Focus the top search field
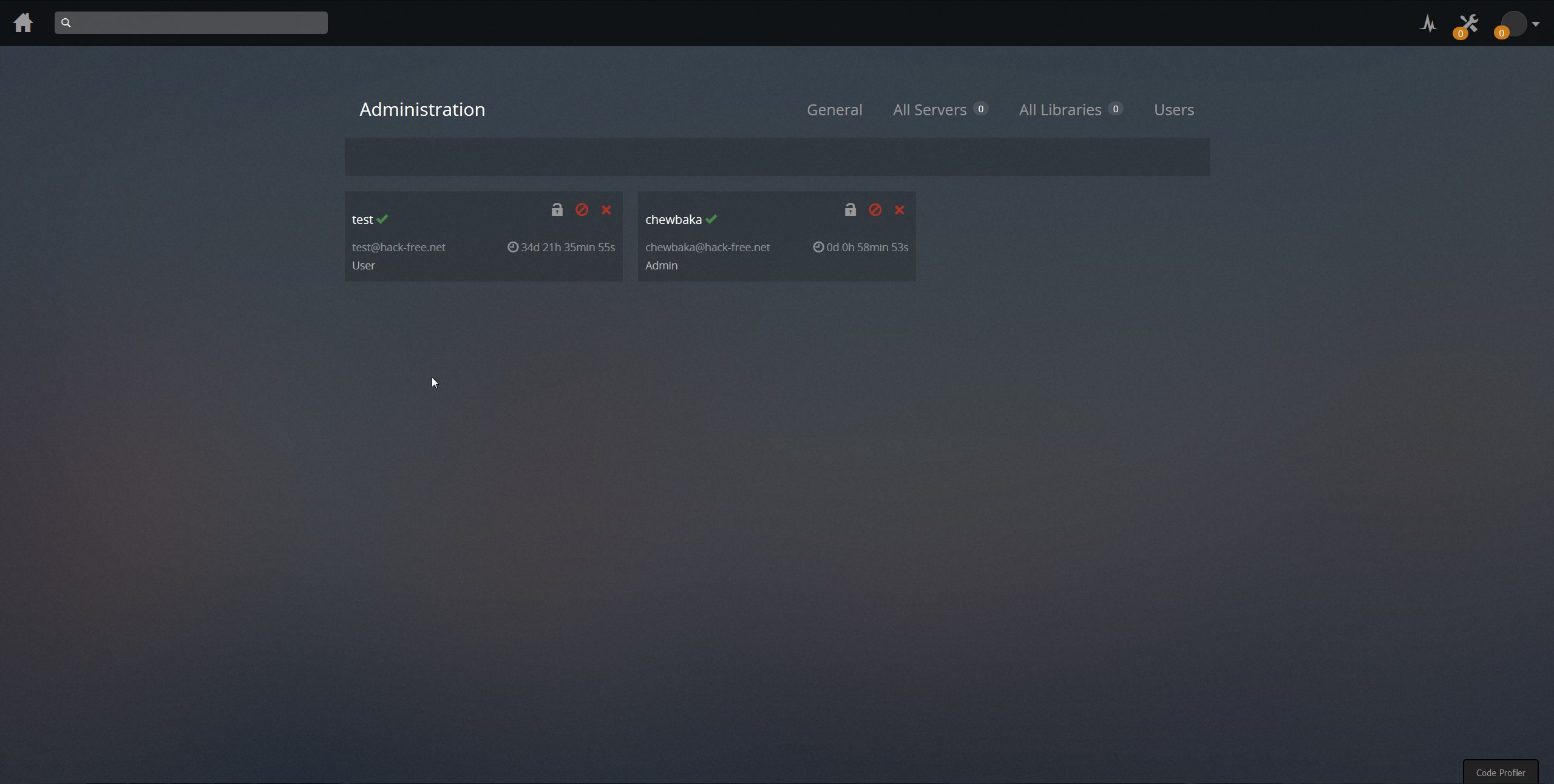The image size is (1554, 784). click(x=191, y=23)
